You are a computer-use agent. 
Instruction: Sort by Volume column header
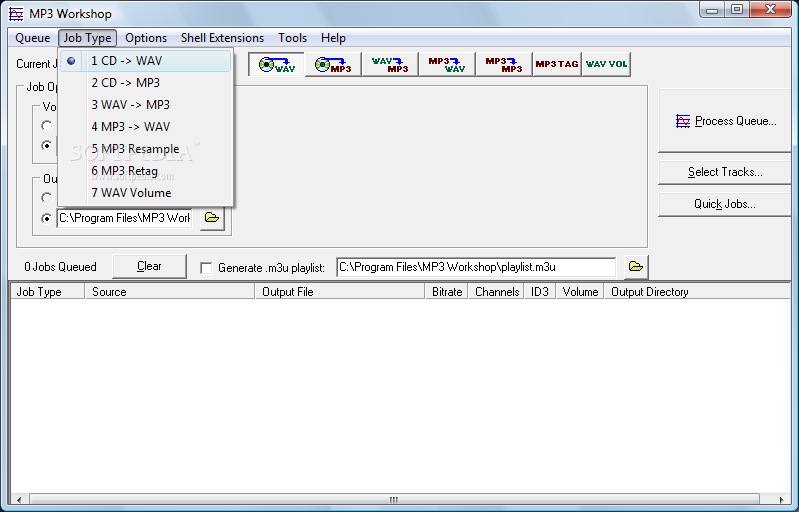(580, 292)
